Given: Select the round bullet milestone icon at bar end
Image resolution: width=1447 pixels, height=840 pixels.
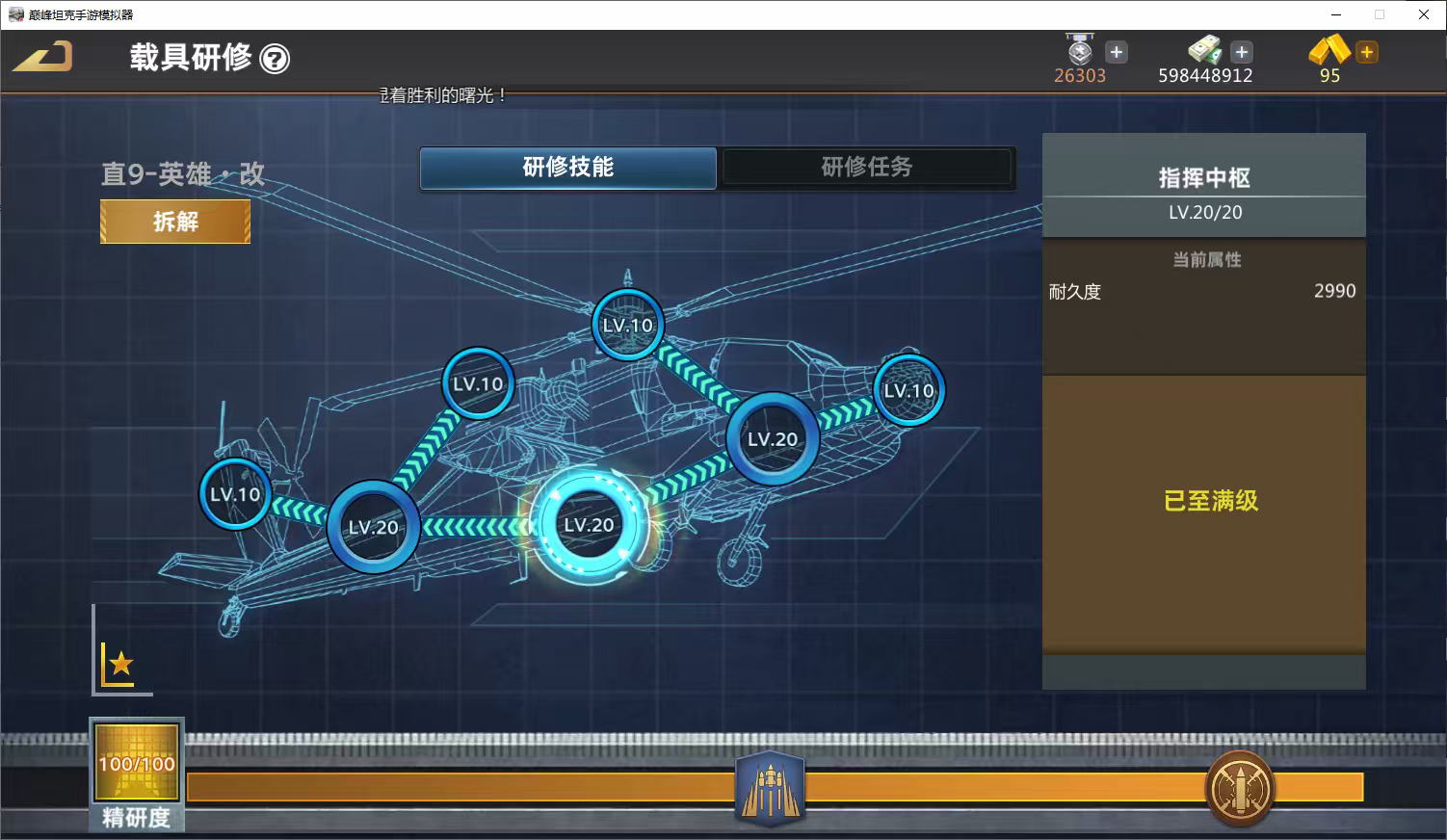Looking at the screenshot, I should pos(1240,789).
